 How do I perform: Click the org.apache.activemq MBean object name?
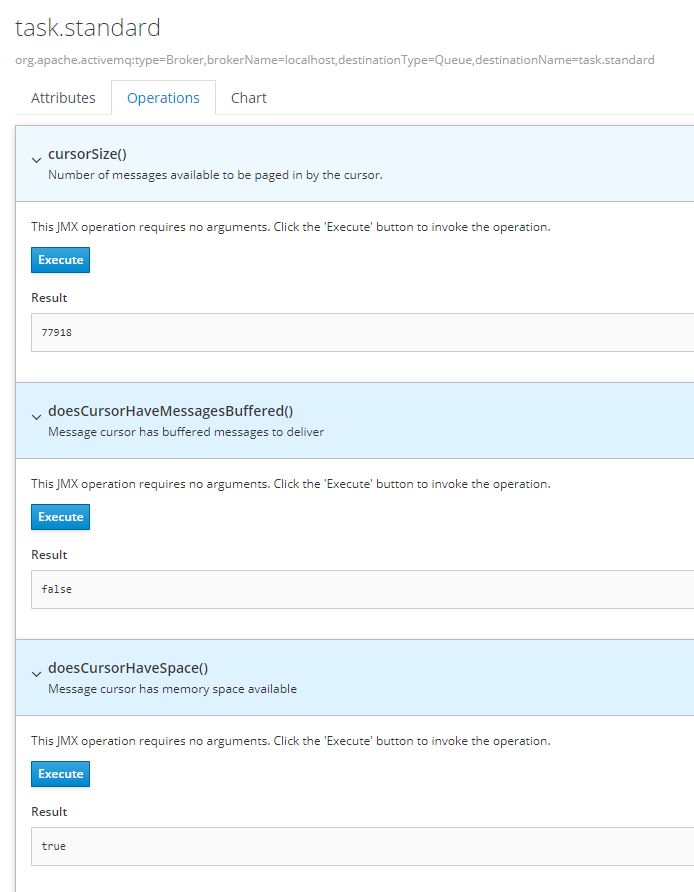click(x=334, y=60)
